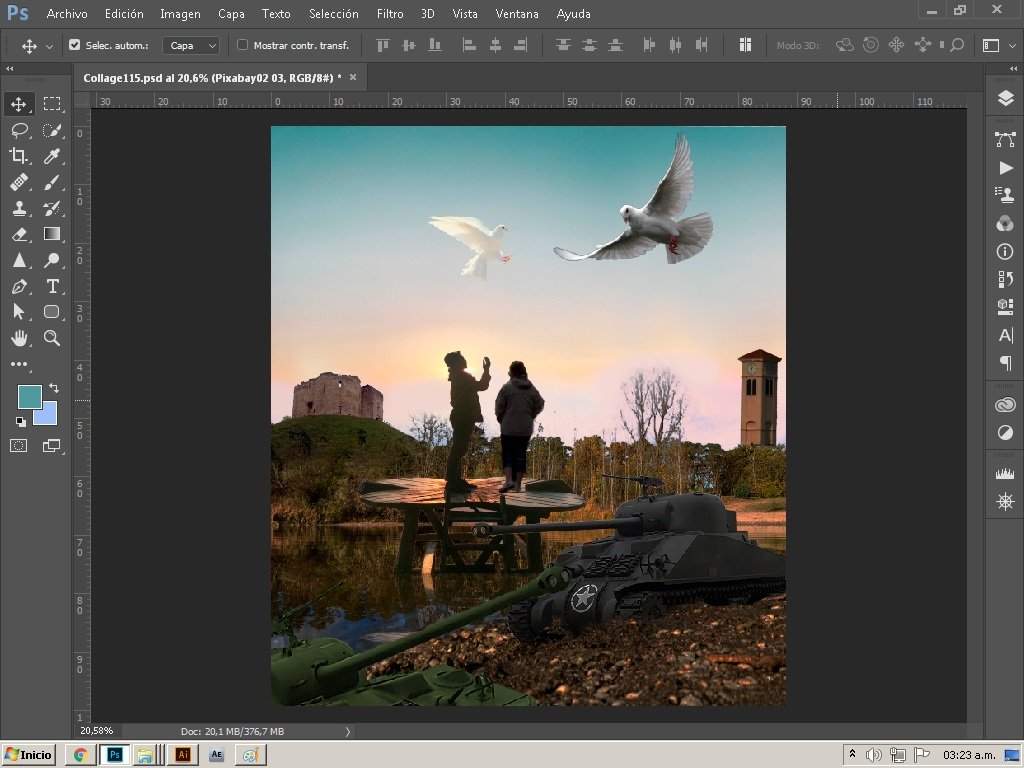Screen dimensions: 1024x768
Task: Select the Rectangular Marquee tool
Action: (x=52, y=104)
